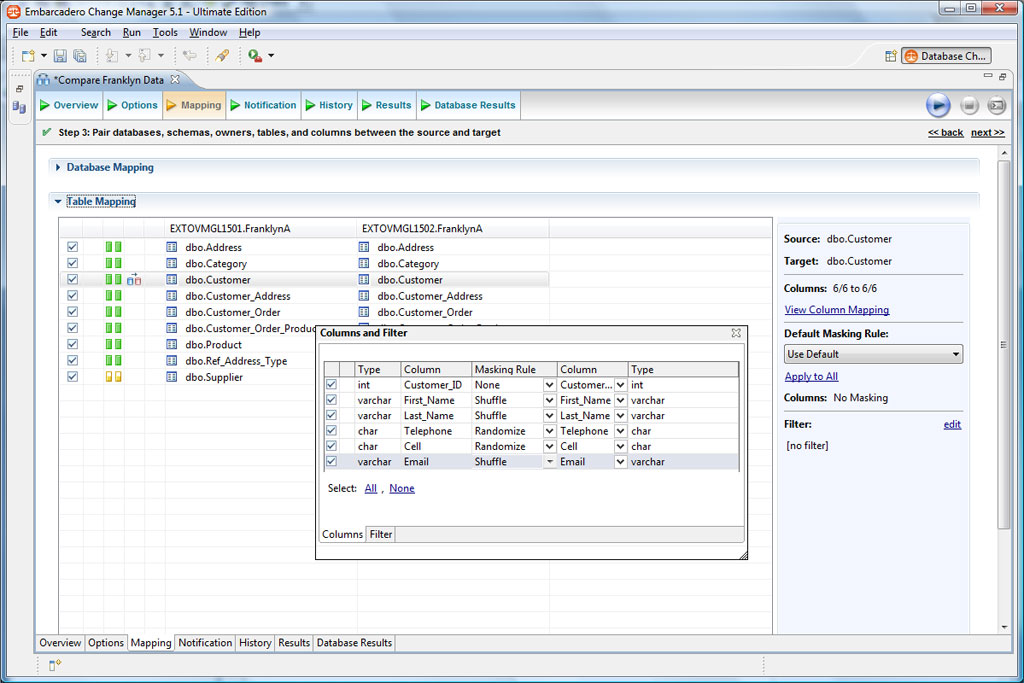Open target column dropdown for First_Name
The height and width of the screenshot is (683, 1024).
(x=620, y=400)
